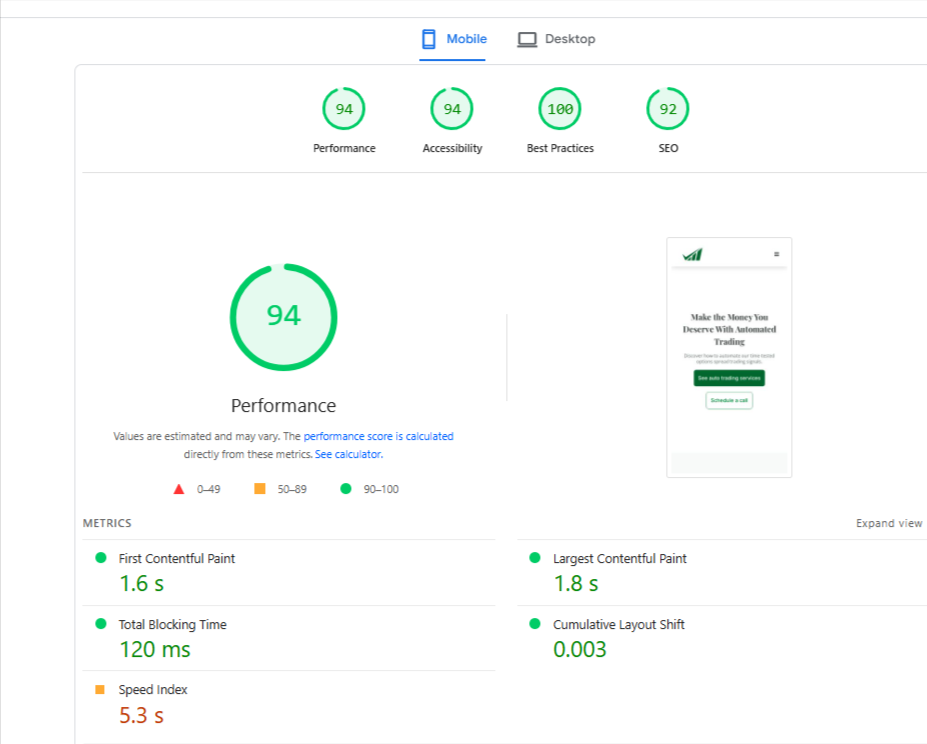This screenshot has width=927, height=744.
Task: Click the 0.003 metric value
Action: tap(580, 649)
